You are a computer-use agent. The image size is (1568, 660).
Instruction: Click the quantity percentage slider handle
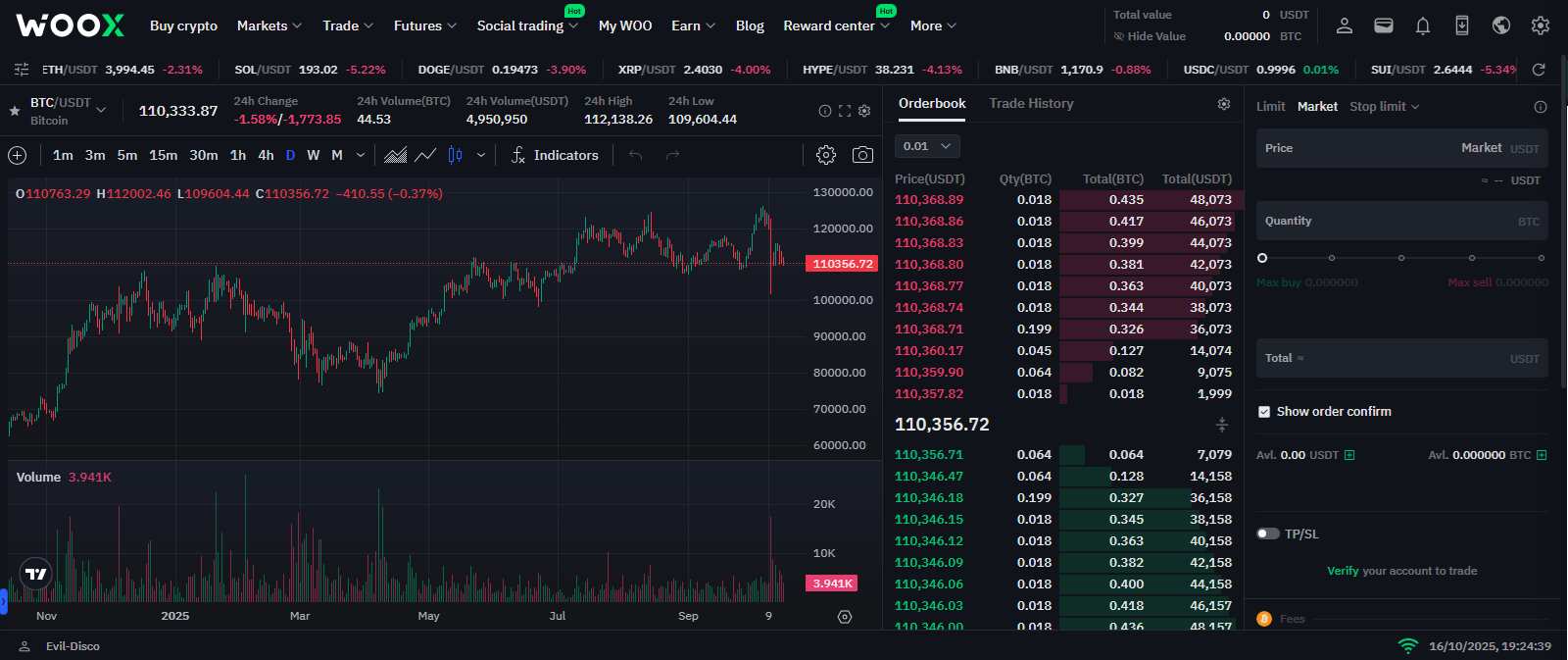pyautogui.click(x=1262, y=258)
